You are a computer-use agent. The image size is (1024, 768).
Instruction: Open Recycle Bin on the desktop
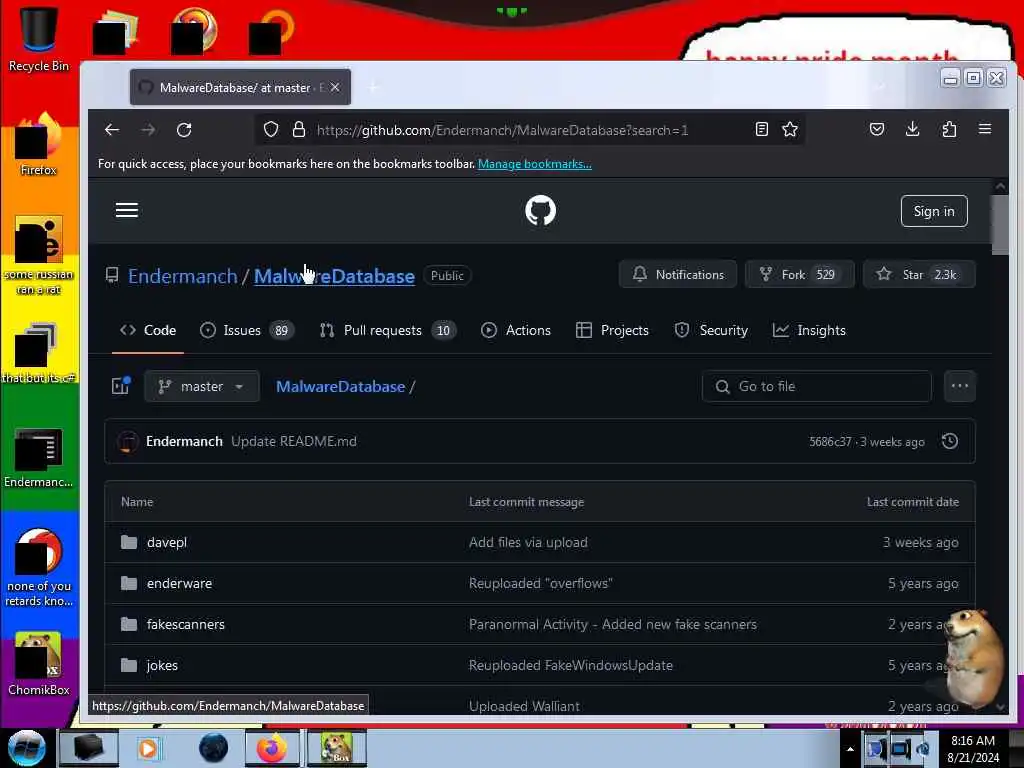click(x=39, y=39)
